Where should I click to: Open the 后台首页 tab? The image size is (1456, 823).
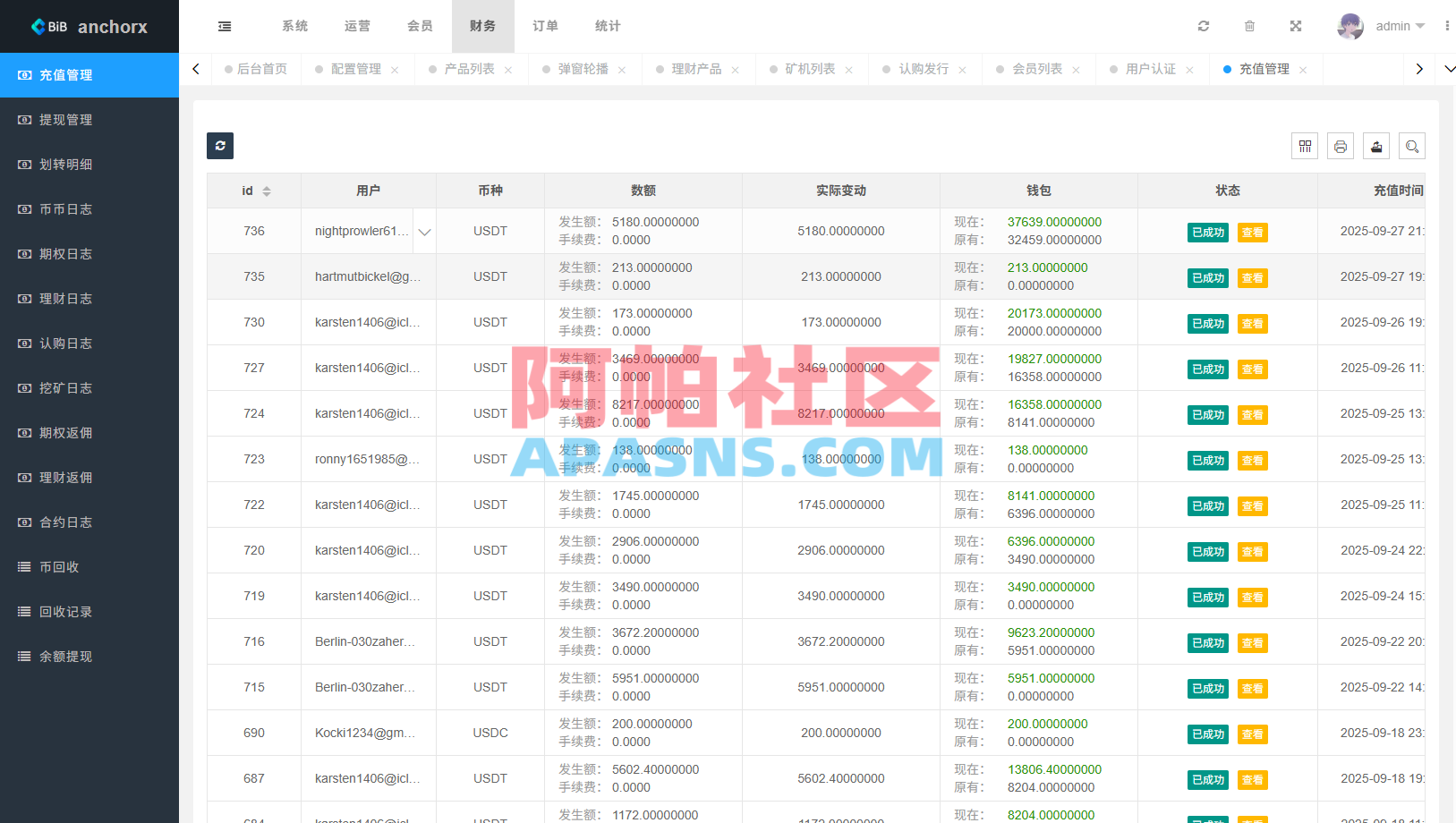(262, 69)
